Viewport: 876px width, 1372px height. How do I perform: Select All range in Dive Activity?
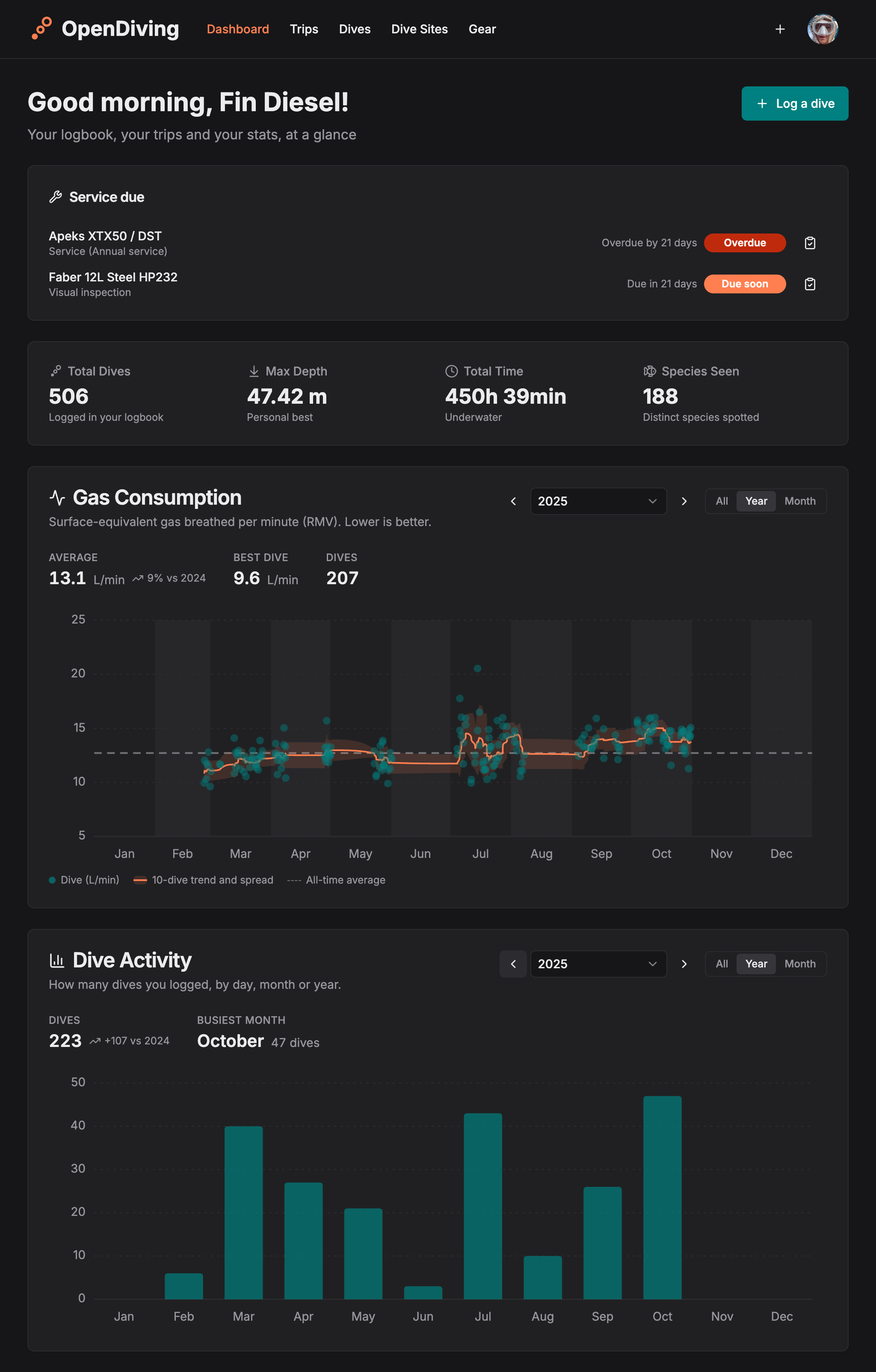tap(722, 964)
